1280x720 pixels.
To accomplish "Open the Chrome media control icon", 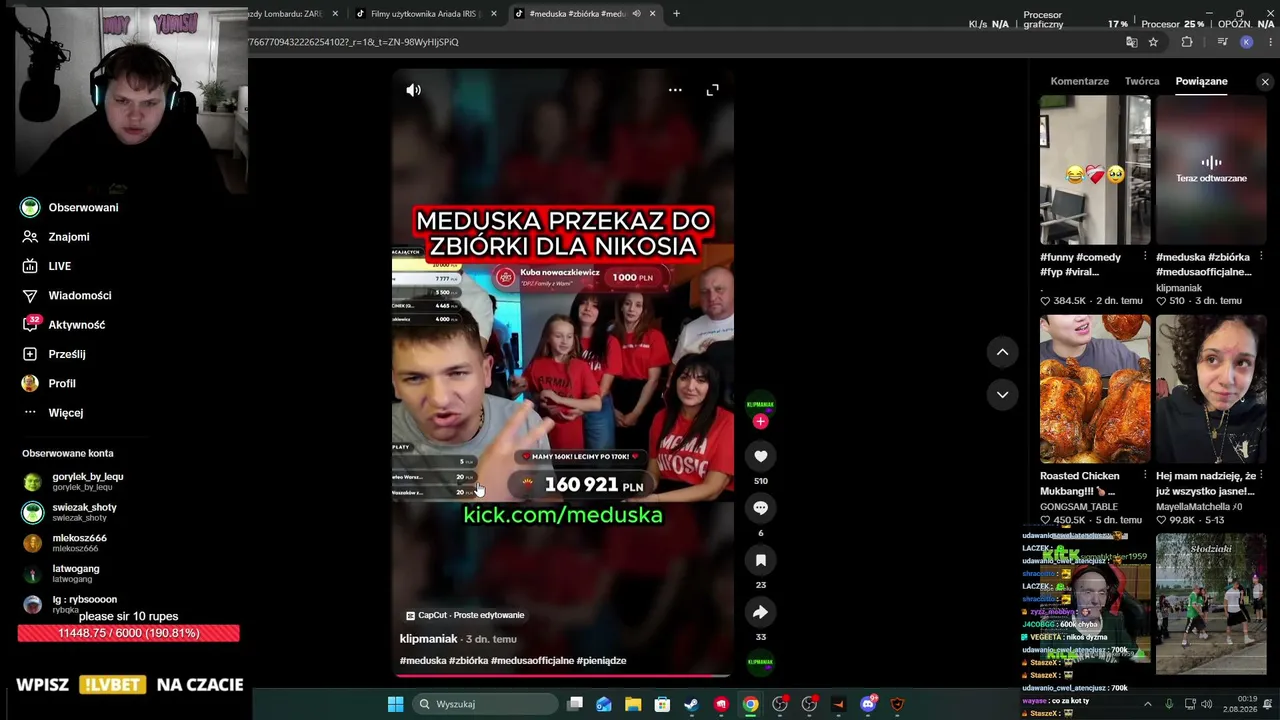I will (x=1222, y=42).
